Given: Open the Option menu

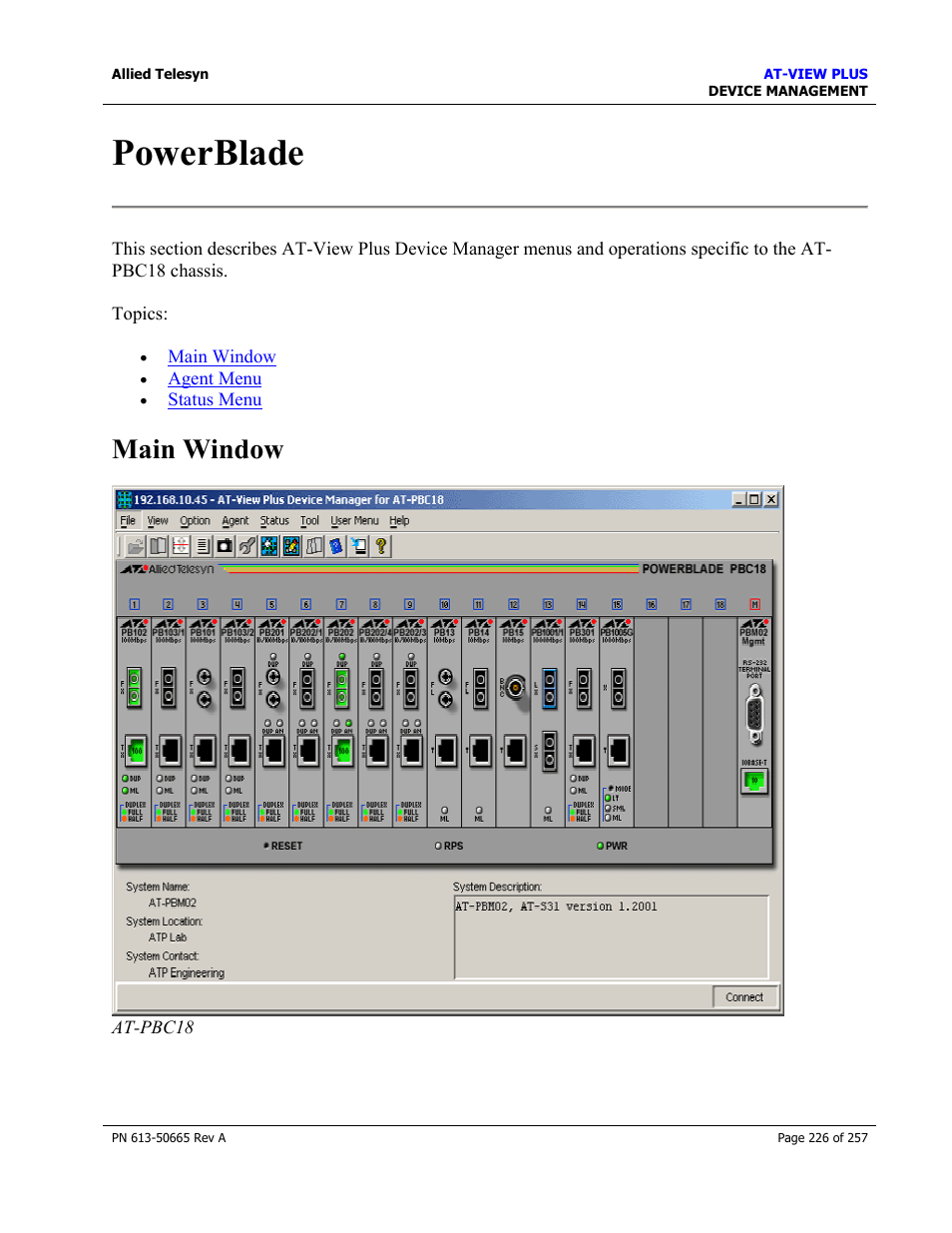Looking at the screenshot, I should (195, 521).
